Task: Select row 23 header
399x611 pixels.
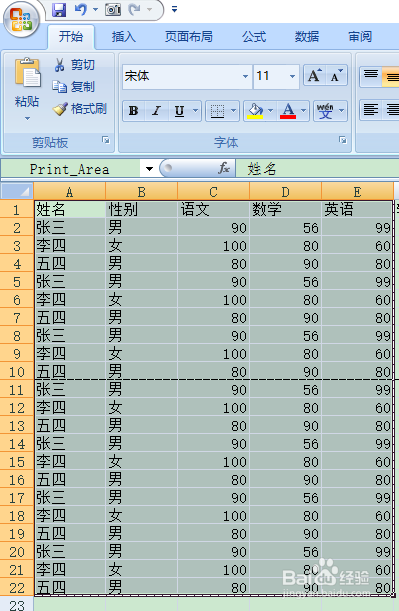Action: (16, 604)
